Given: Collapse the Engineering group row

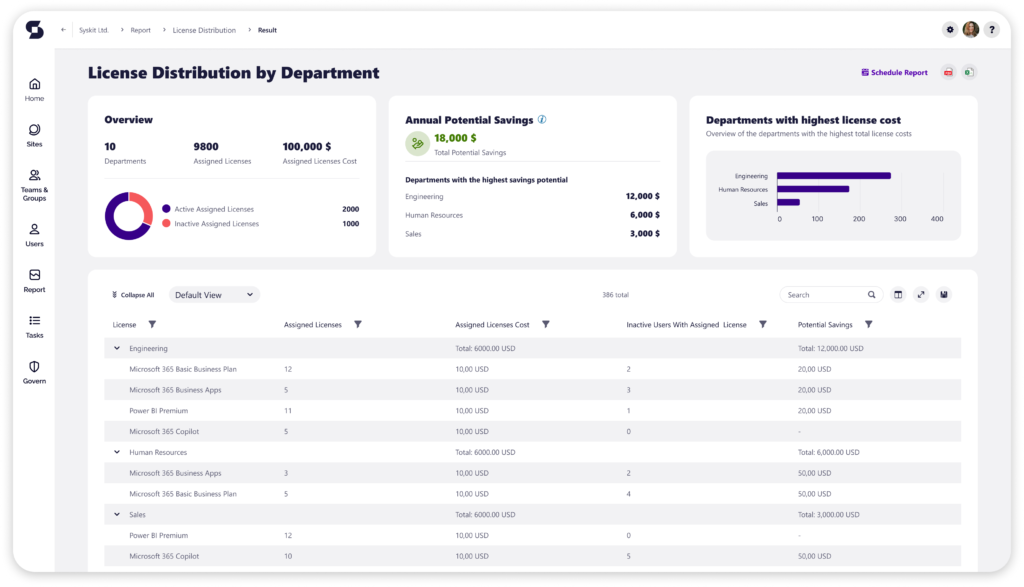Looking at the screenshot, I should point(117,348).
